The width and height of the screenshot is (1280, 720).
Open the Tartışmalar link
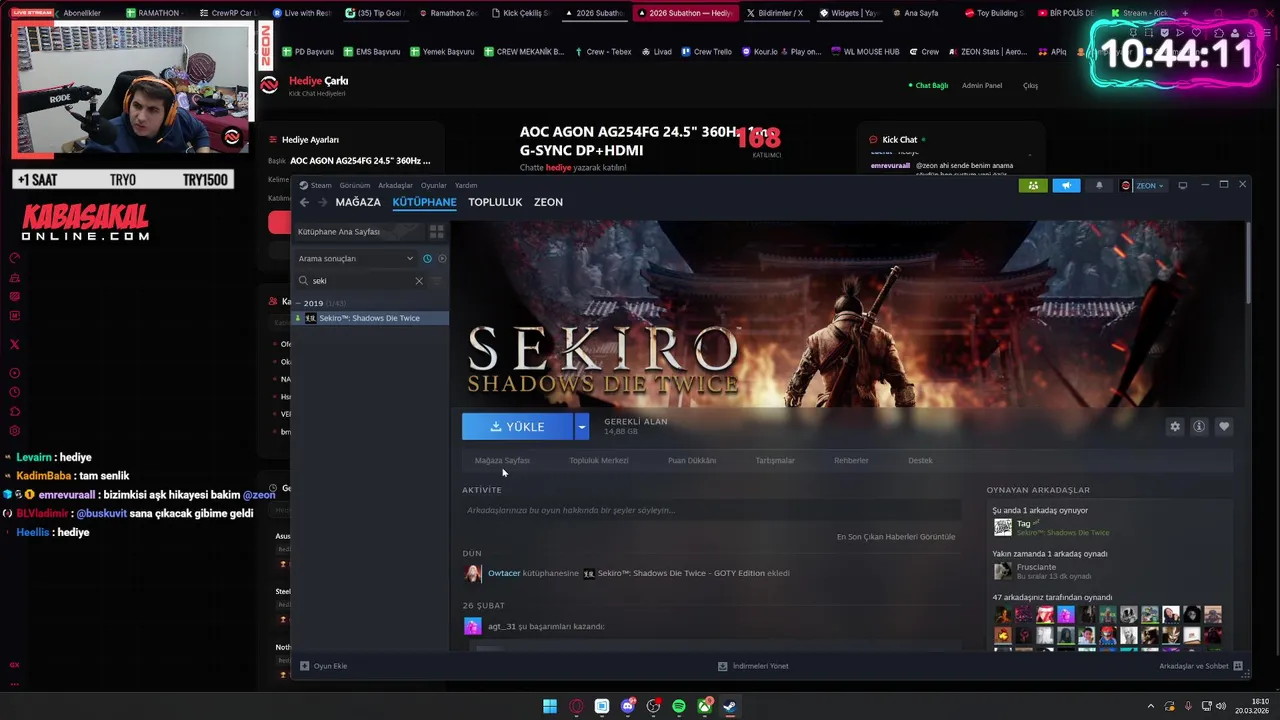775,461
